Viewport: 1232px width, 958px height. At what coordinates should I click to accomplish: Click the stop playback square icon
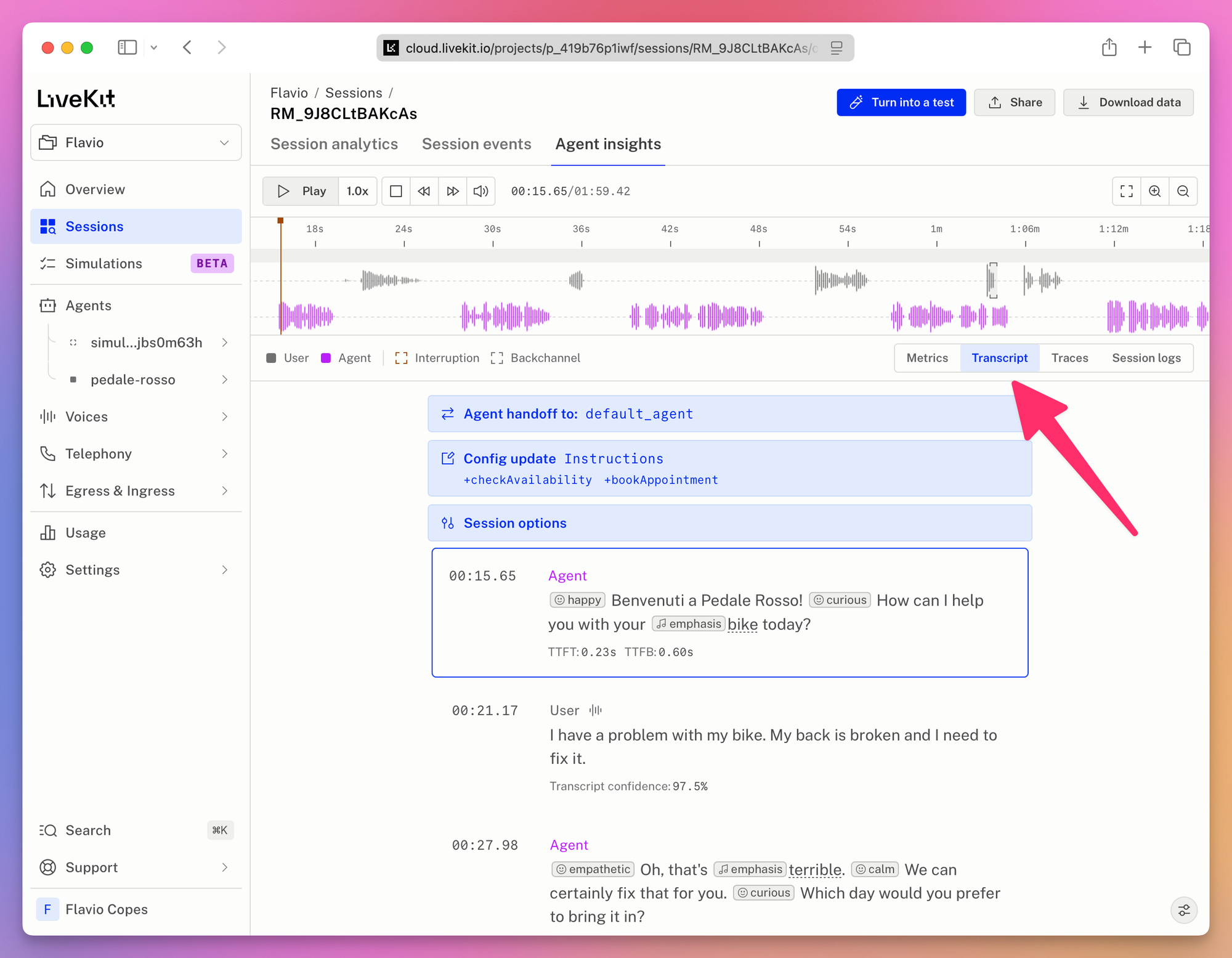(x=396, y=191)
